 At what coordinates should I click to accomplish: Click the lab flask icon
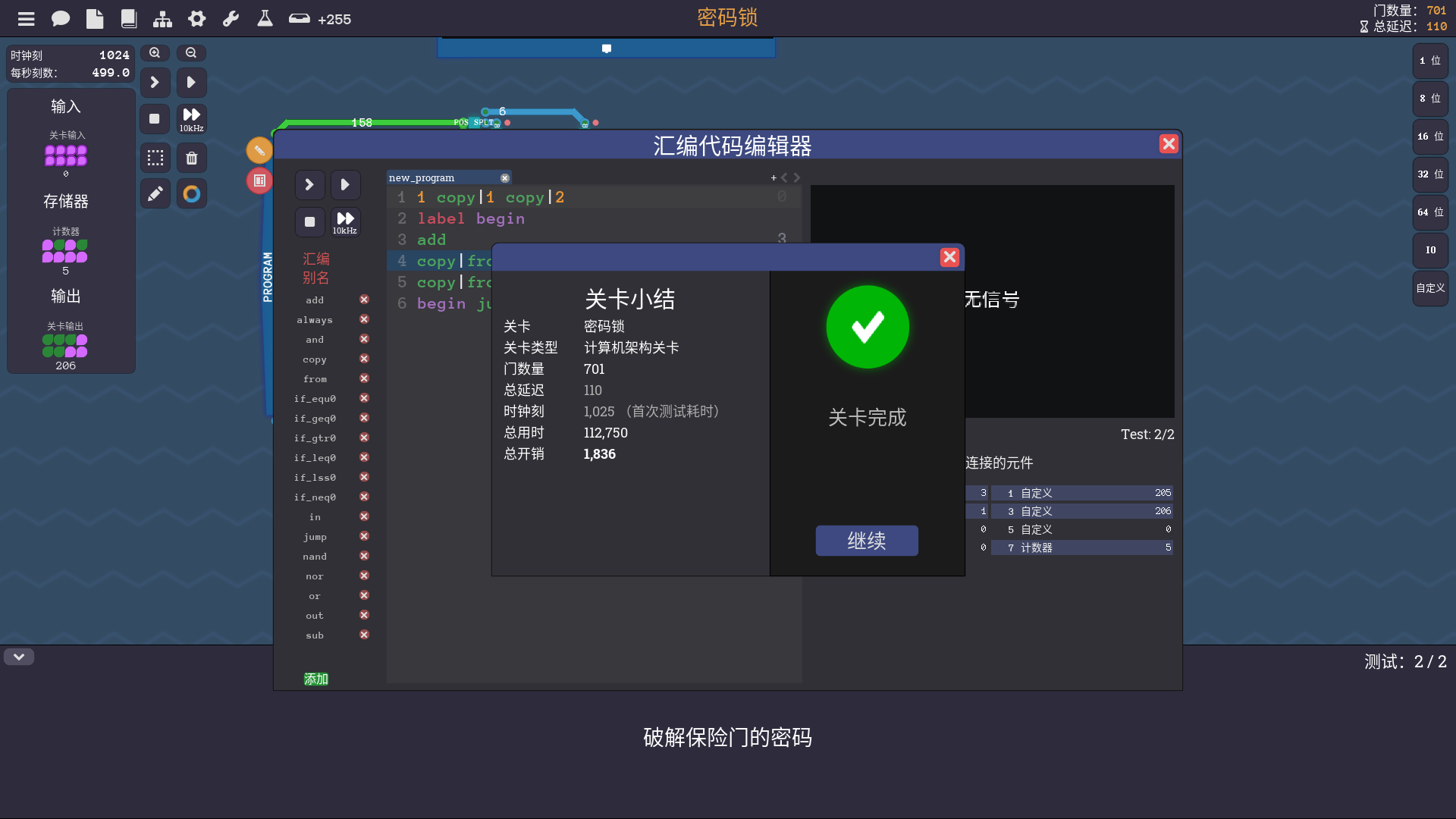(x=265, y=19)
